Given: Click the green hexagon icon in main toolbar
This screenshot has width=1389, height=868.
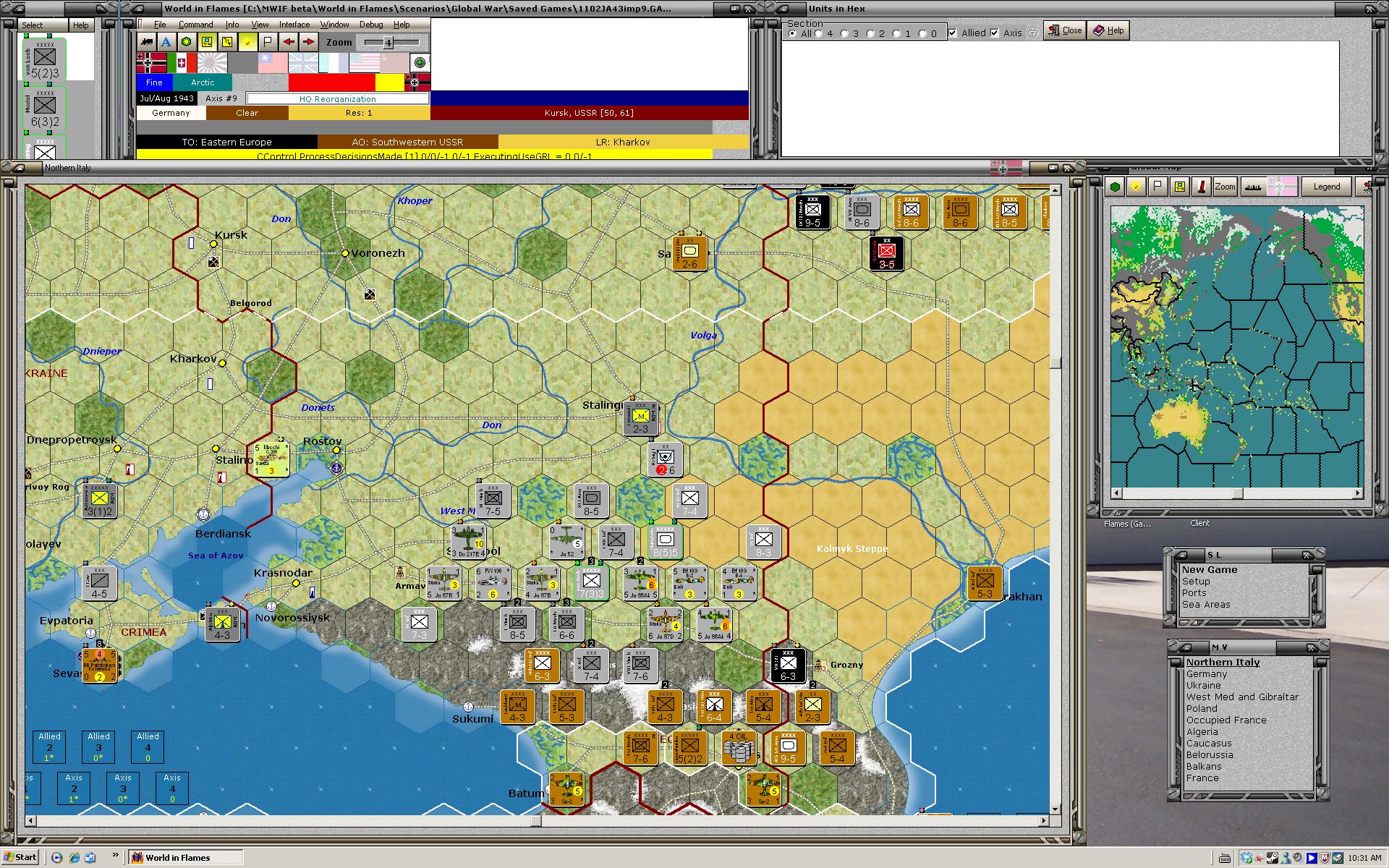Looking at the screenshot, I should [187, 42].
